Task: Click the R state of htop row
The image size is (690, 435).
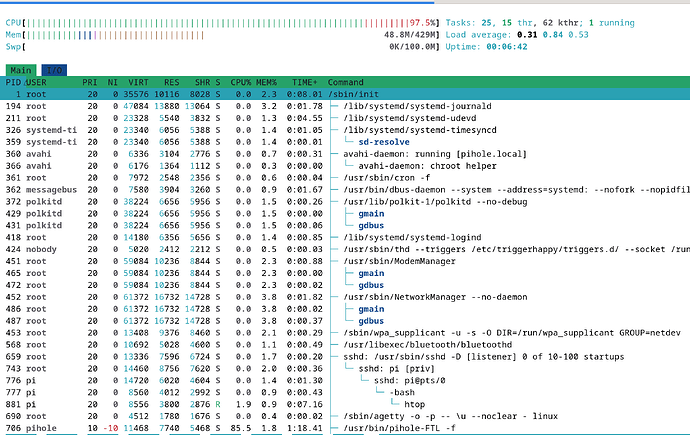Action: point(218,404)
